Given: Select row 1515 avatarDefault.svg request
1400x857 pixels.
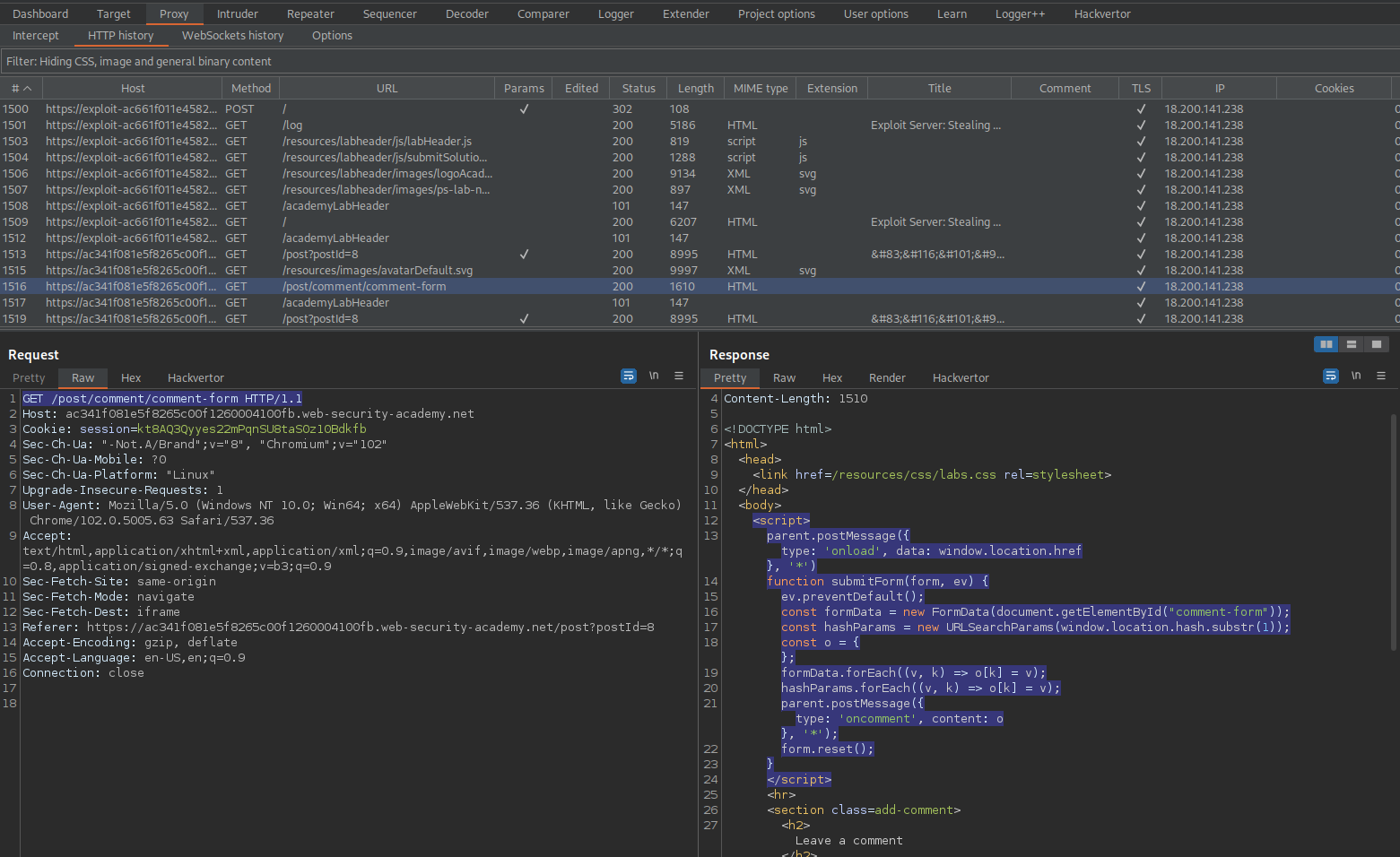Looking at the screenshot, I should [700, 270].
